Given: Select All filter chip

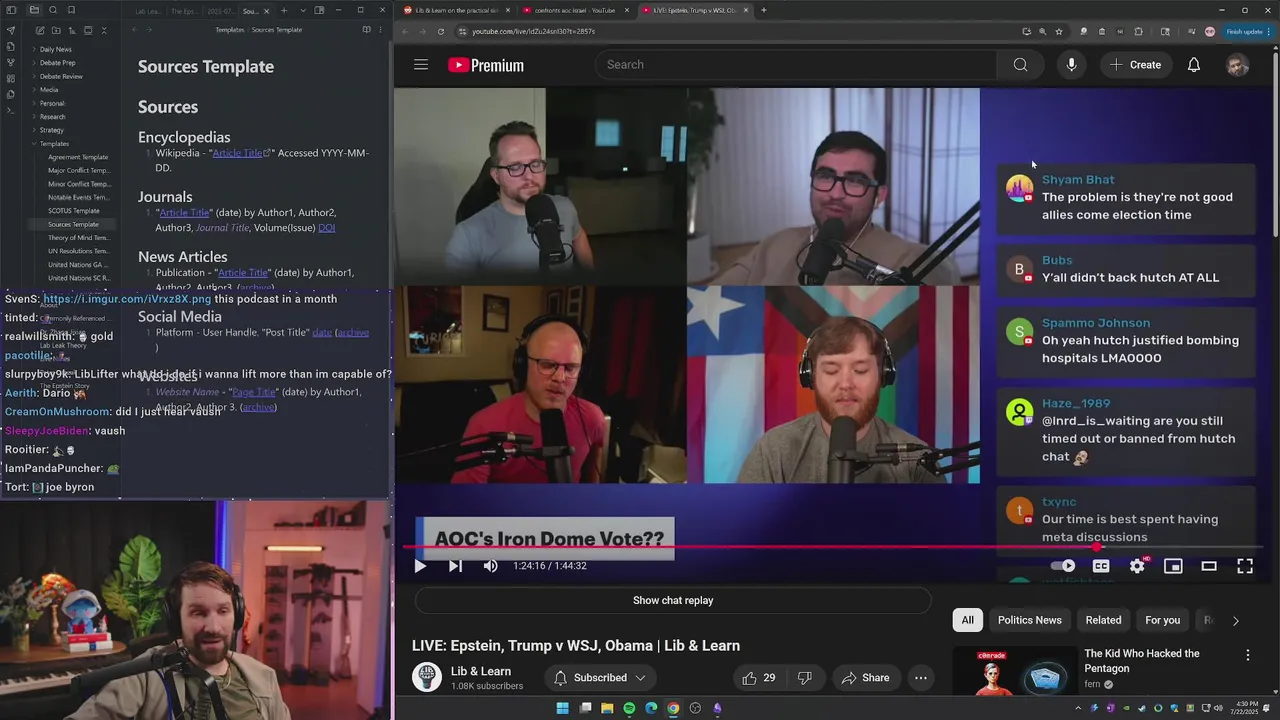Looking at the screenshot, I should click(x=967, y=620).
